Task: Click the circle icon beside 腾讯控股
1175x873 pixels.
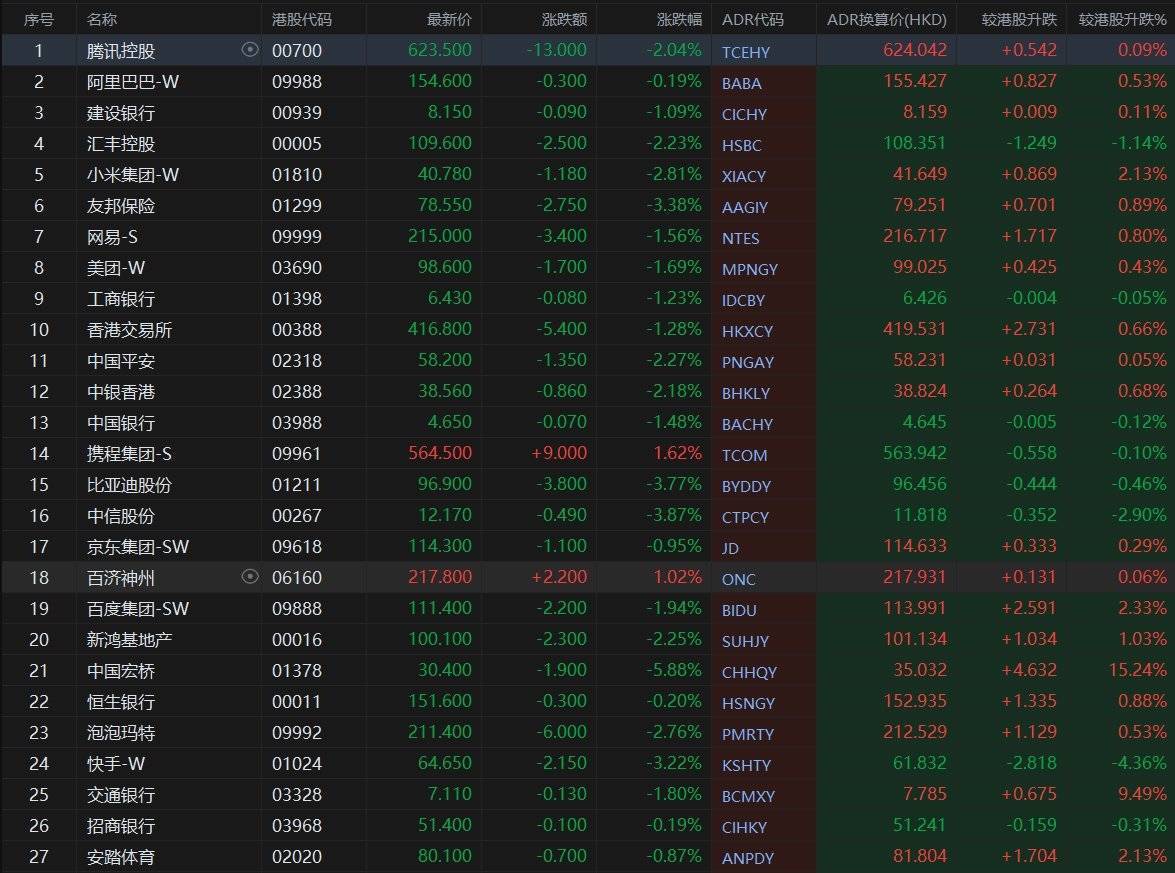Action: pyautogui.click(x=250, y=50)
